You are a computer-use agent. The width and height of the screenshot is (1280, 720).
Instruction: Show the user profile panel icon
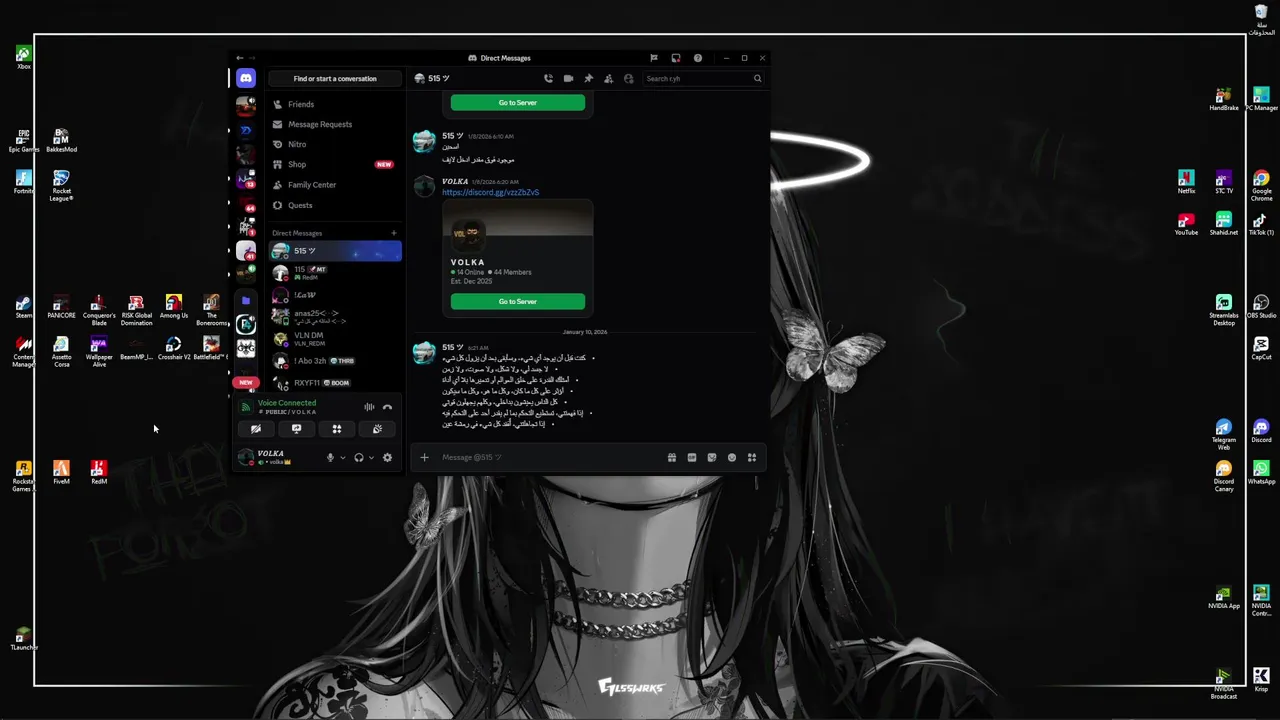628,78
